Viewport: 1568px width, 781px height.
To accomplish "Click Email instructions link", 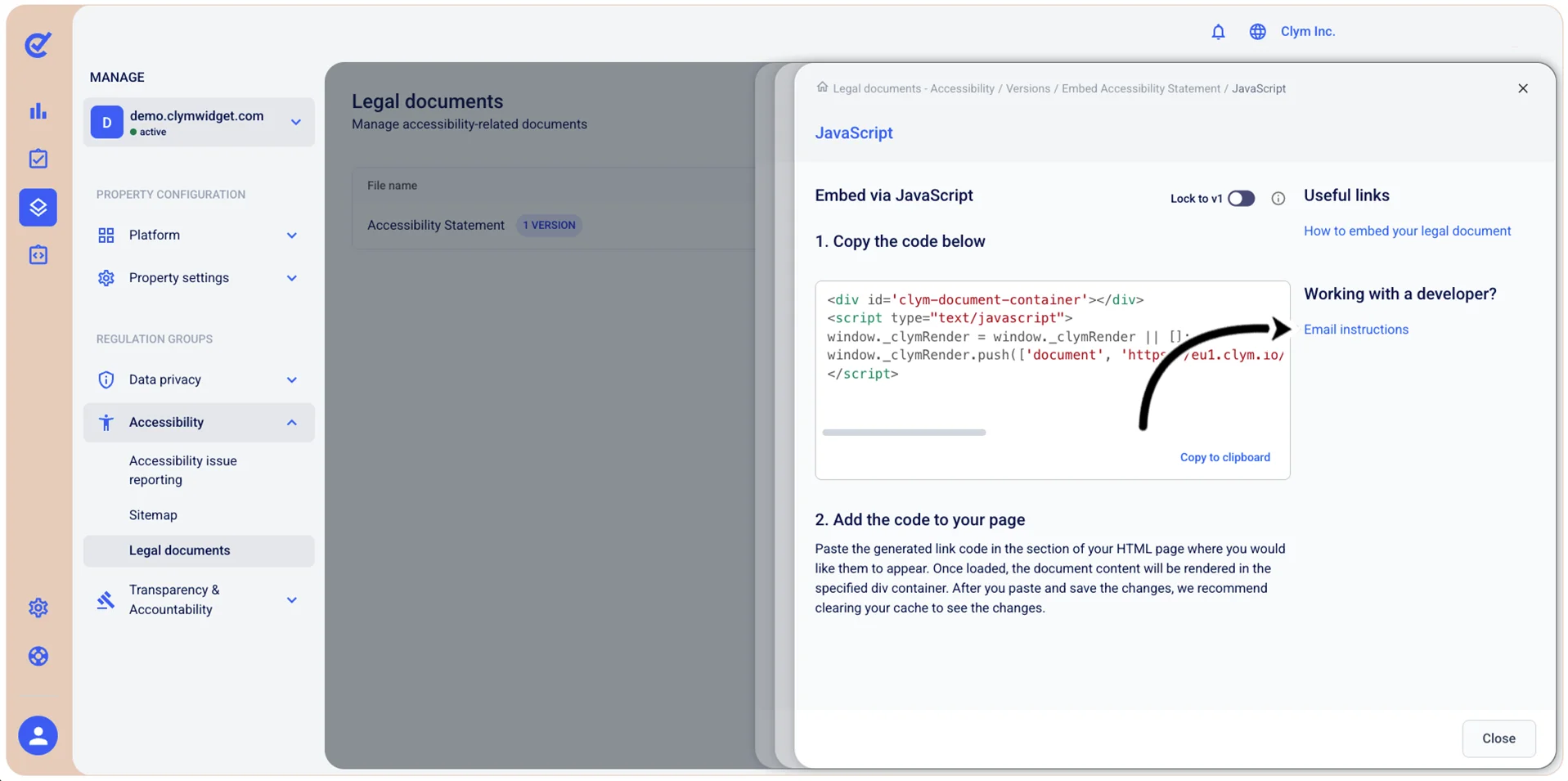I will coord(1355,330).
